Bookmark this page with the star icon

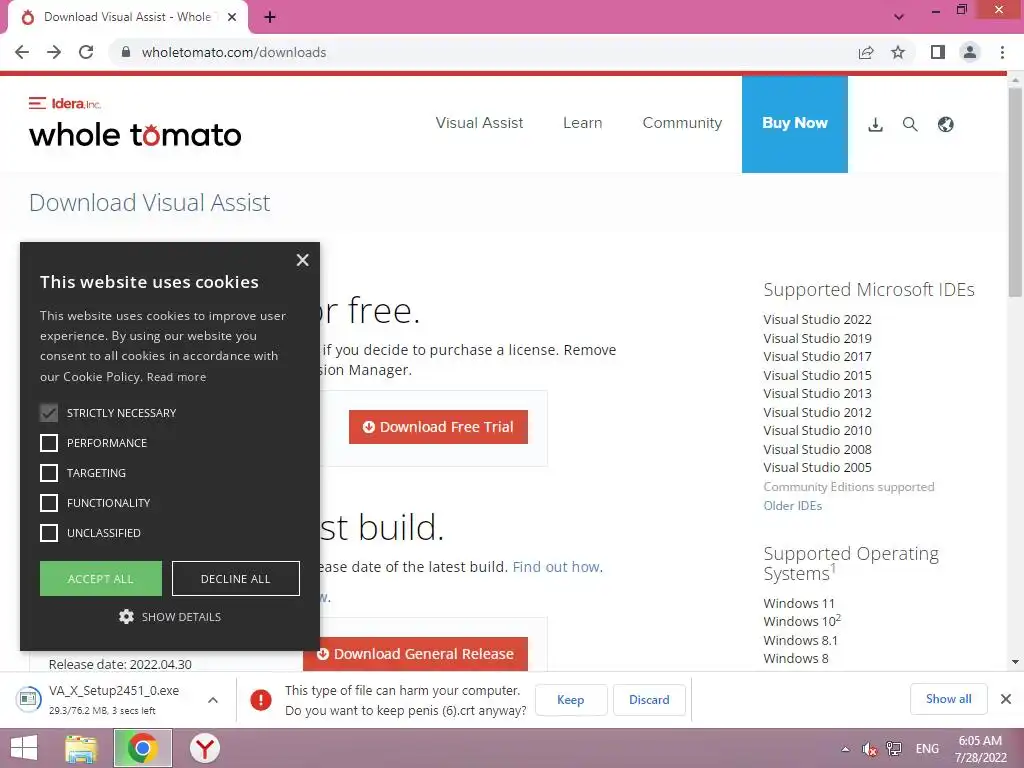898,52
